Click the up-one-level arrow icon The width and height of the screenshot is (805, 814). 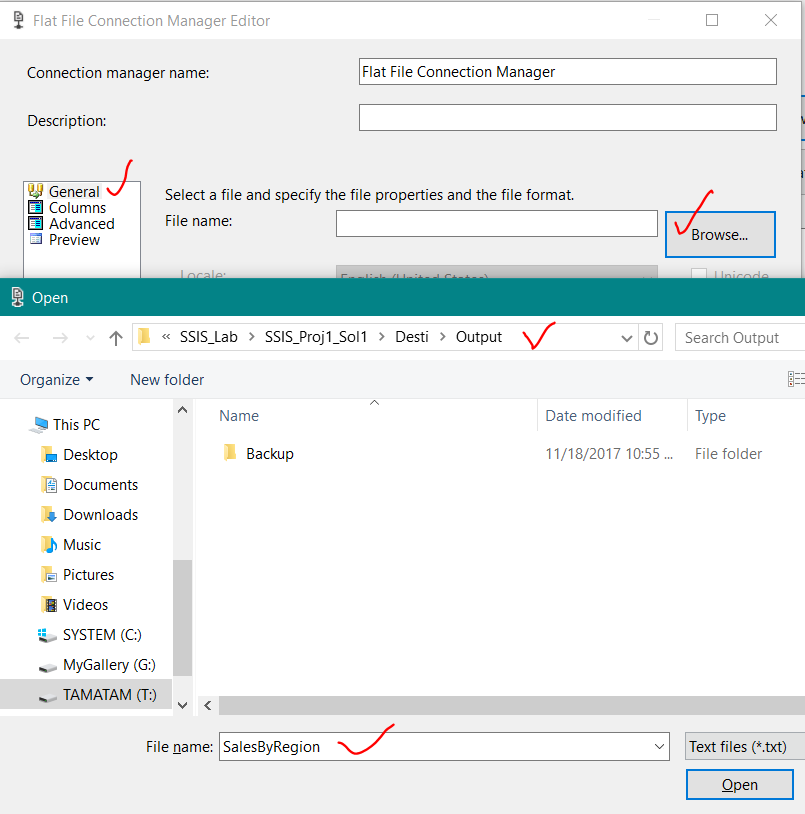pyautogui.click(x=117, y=338)
